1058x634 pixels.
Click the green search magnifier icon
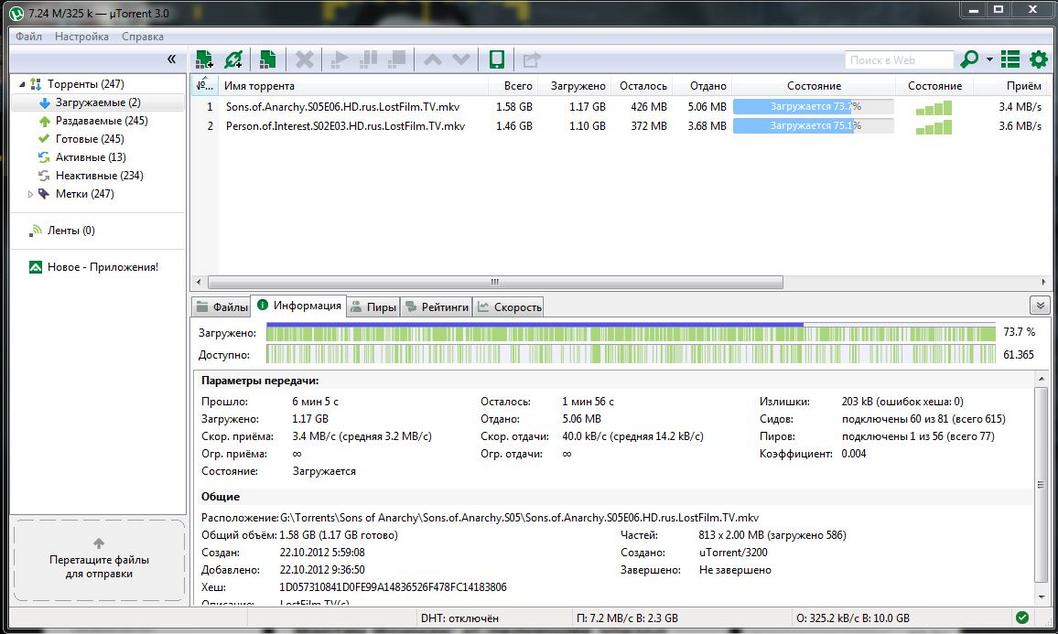969,59
